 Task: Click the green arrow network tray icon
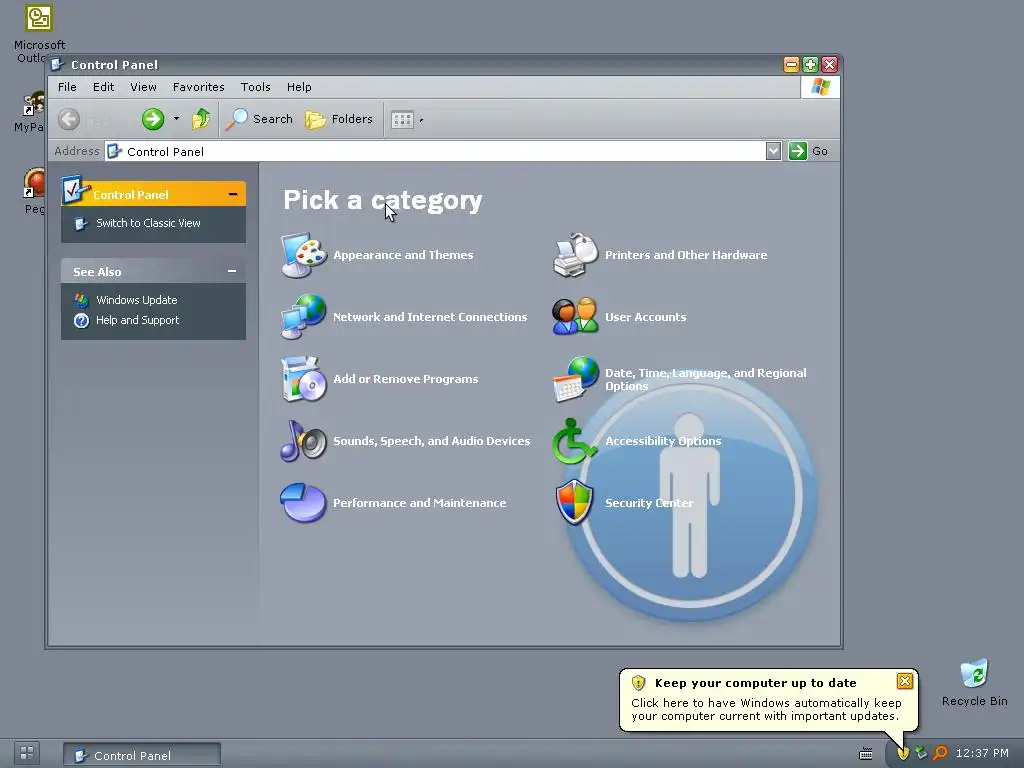click(921, 753)
